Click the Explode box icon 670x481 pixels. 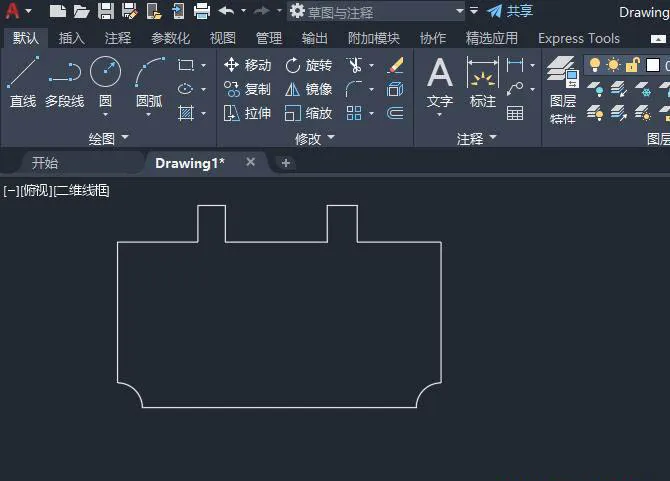click(395, 89)
